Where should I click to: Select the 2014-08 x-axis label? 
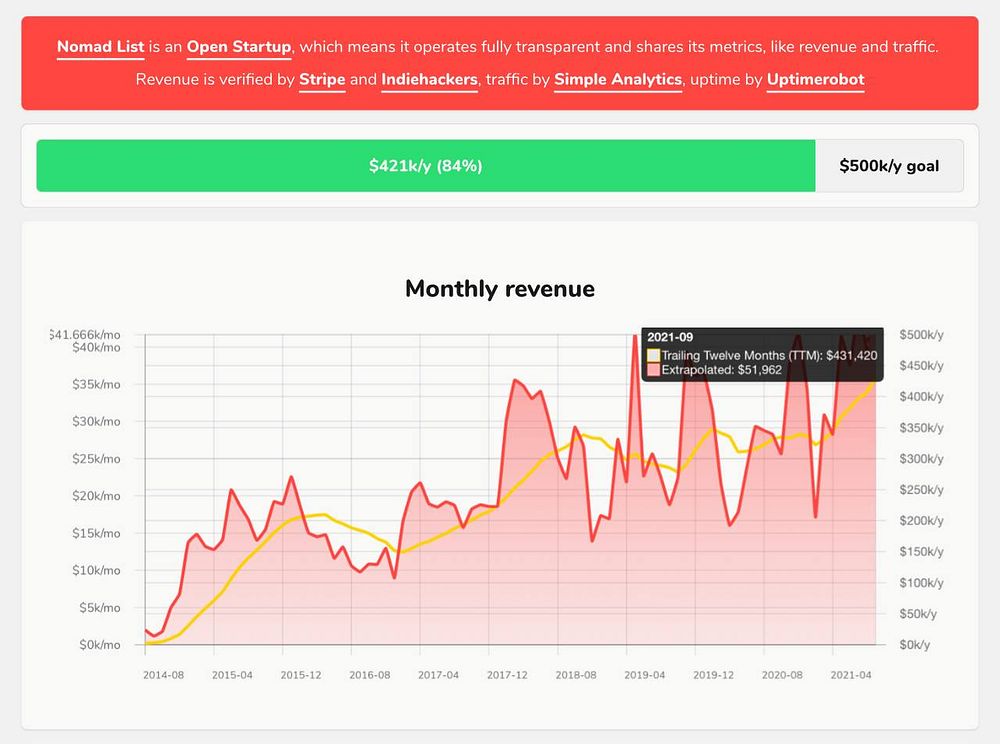click(x=163, y=675)
